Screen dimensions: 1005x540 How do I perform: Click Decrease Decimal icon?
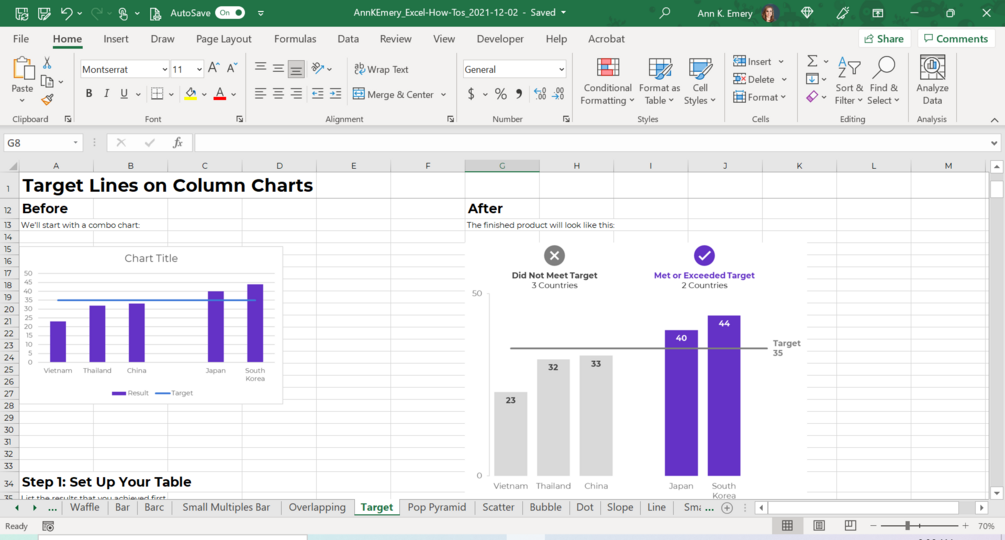pos(559,94)
